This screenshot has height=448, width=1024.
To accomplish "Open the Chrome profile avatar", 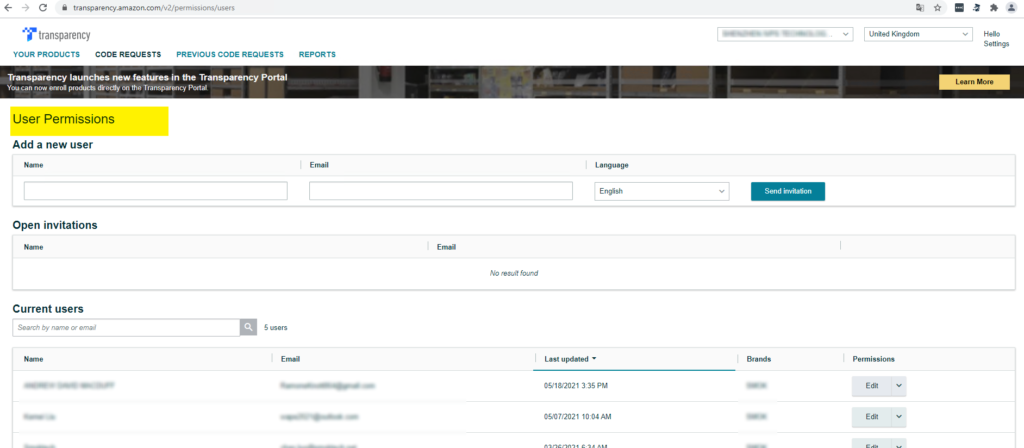I will [1011, 8].
